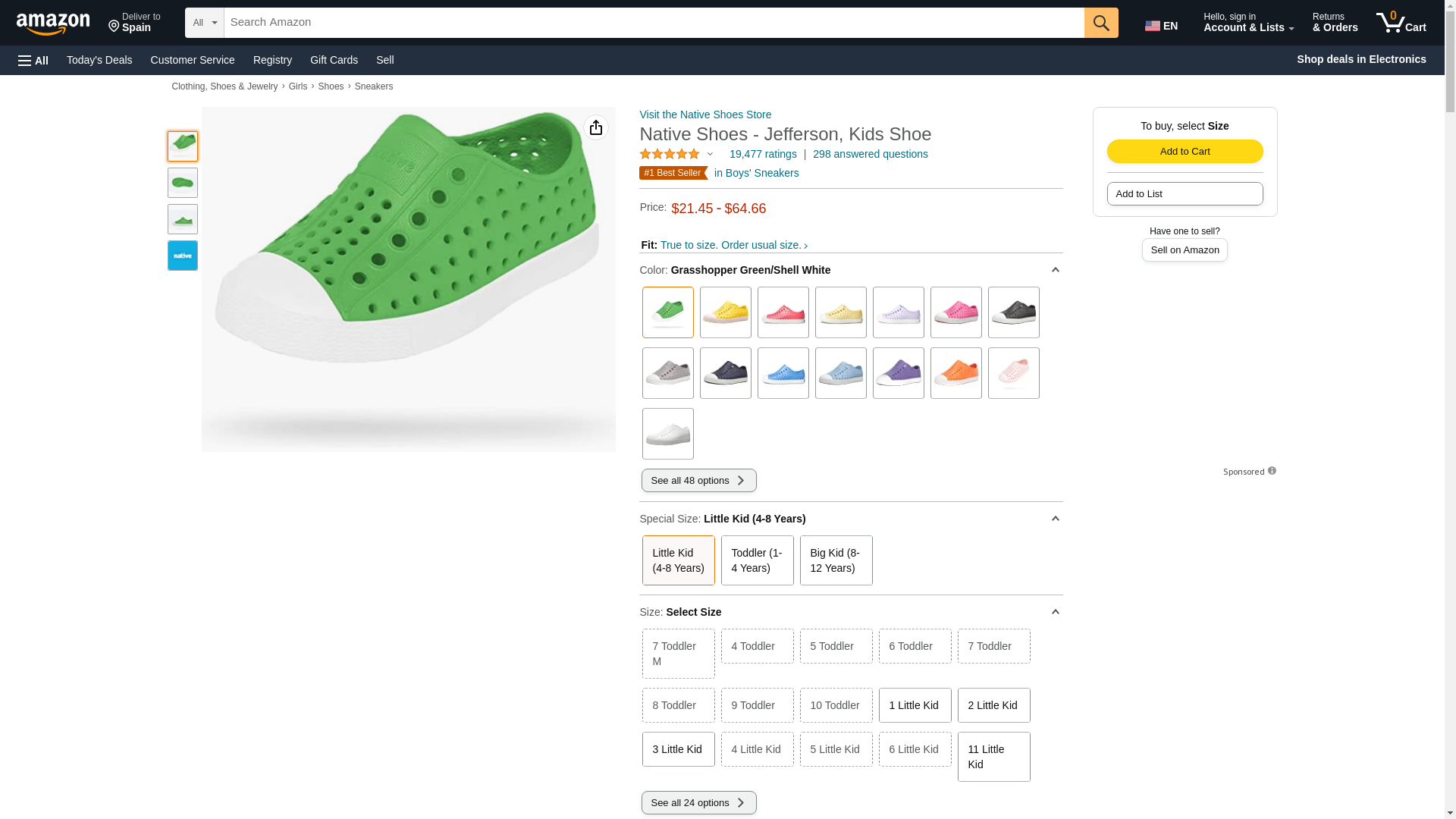The width and height of the screenshot is (1456, 819).
Task: Click the share icon on product image
Action: pos(596,127)
